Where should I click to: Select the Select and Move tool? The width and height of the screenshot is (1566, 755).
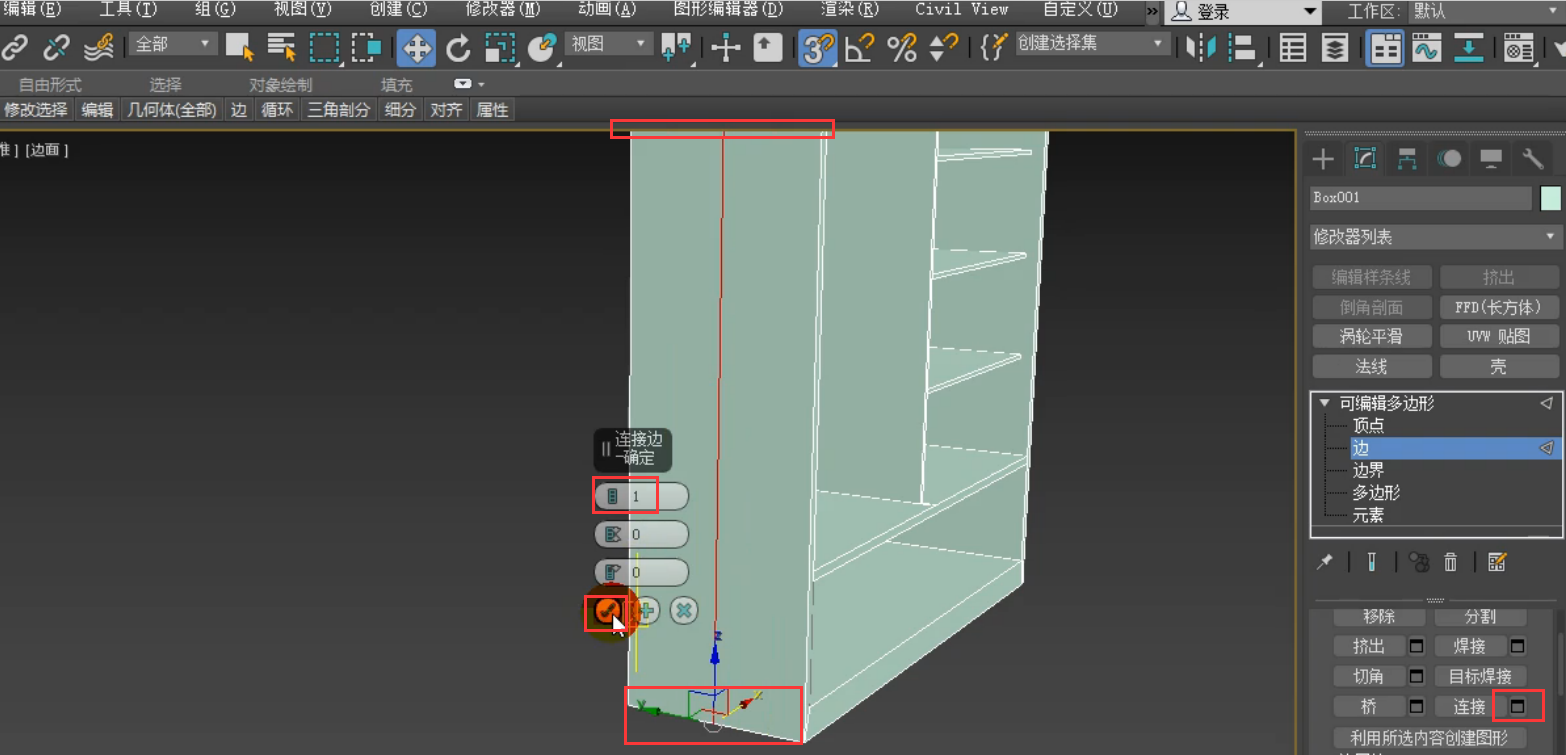[x=416, y=47]
